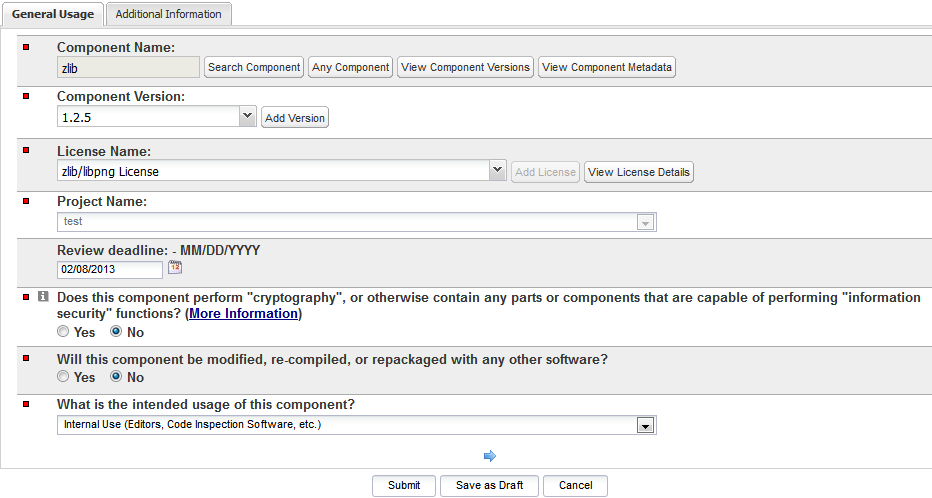Select Yes for modified or repackaged question

coord(64,377)
